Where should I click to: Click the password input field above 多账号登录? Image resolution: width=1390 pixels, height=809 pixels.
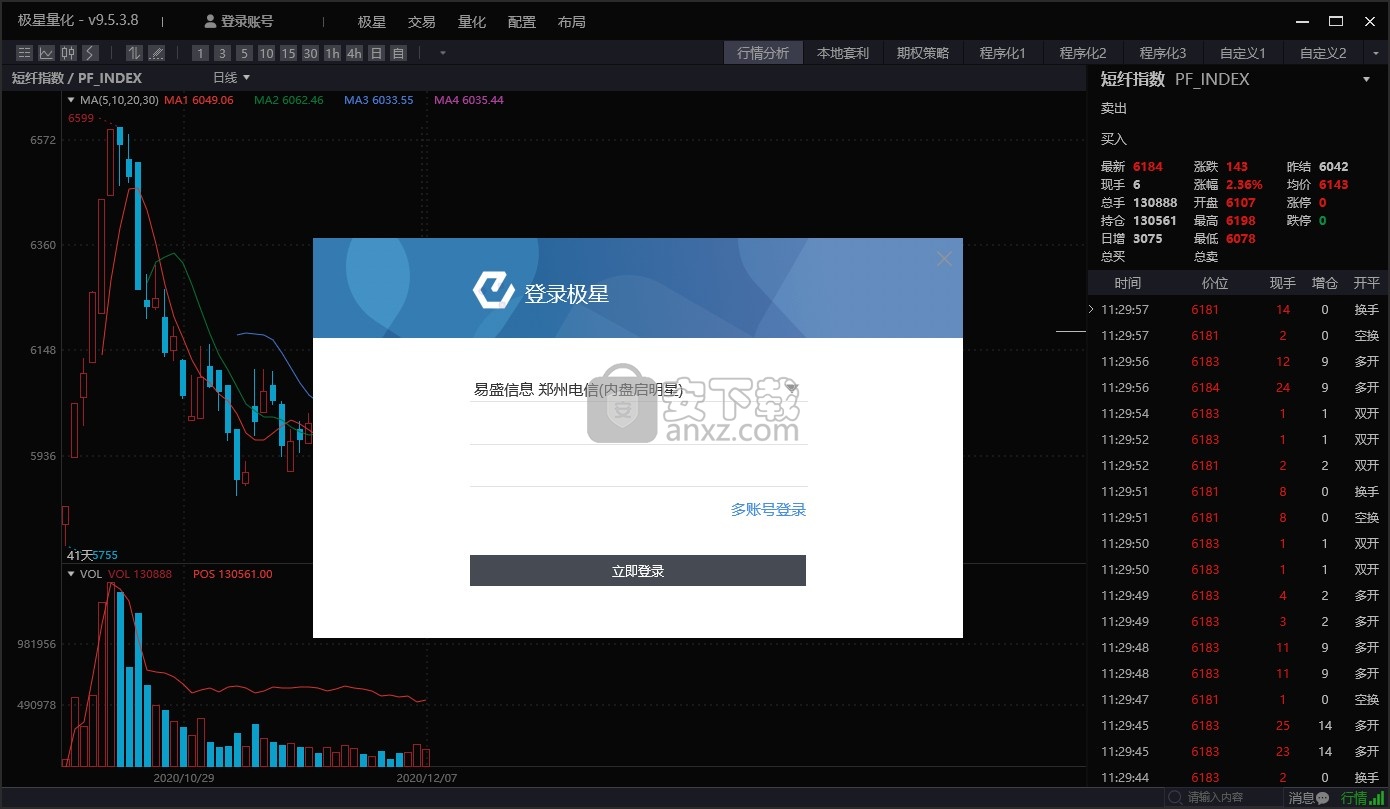638,470
